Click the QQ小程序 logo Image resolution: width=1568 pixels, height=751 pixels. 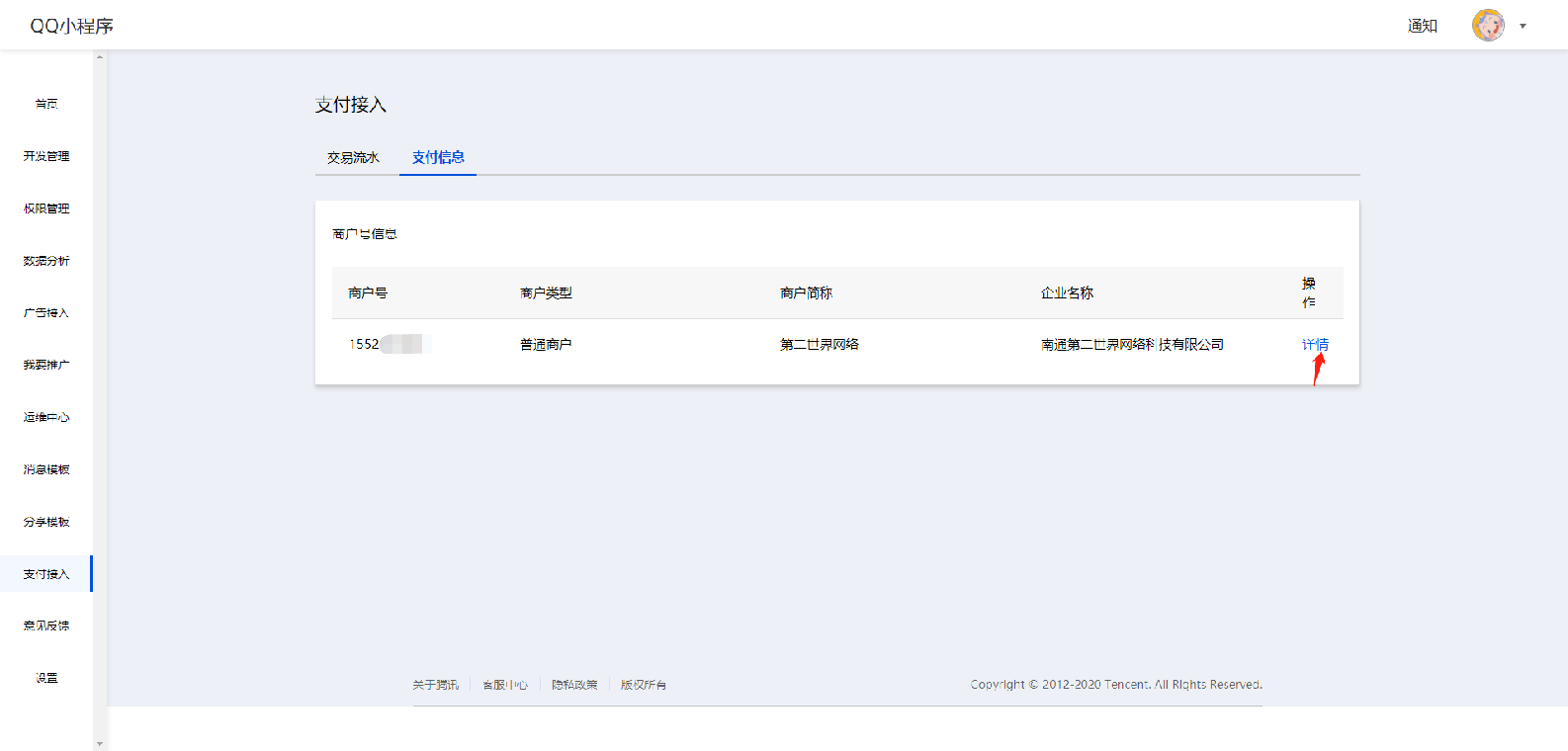pyautogui.click(x=71, y=26)
